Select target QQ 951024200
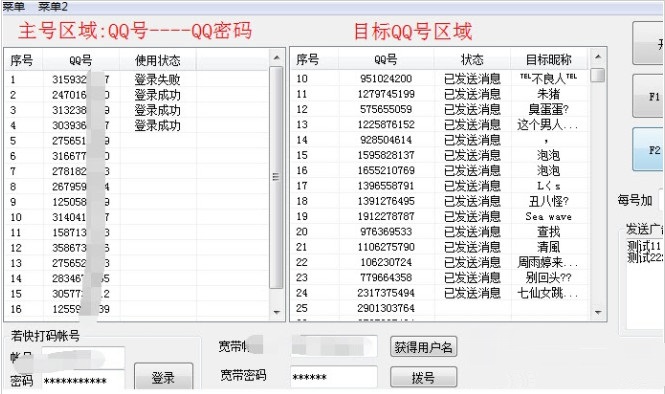The height and width of the screenshot is (394, 665). coord(386,78)
